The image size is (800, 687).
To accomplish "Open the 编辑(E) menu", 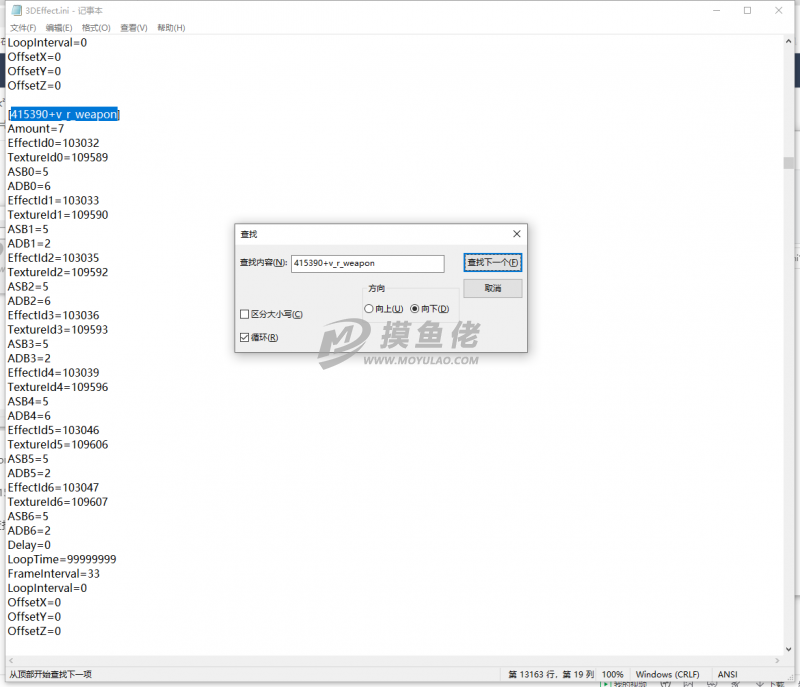I will 60,28.
